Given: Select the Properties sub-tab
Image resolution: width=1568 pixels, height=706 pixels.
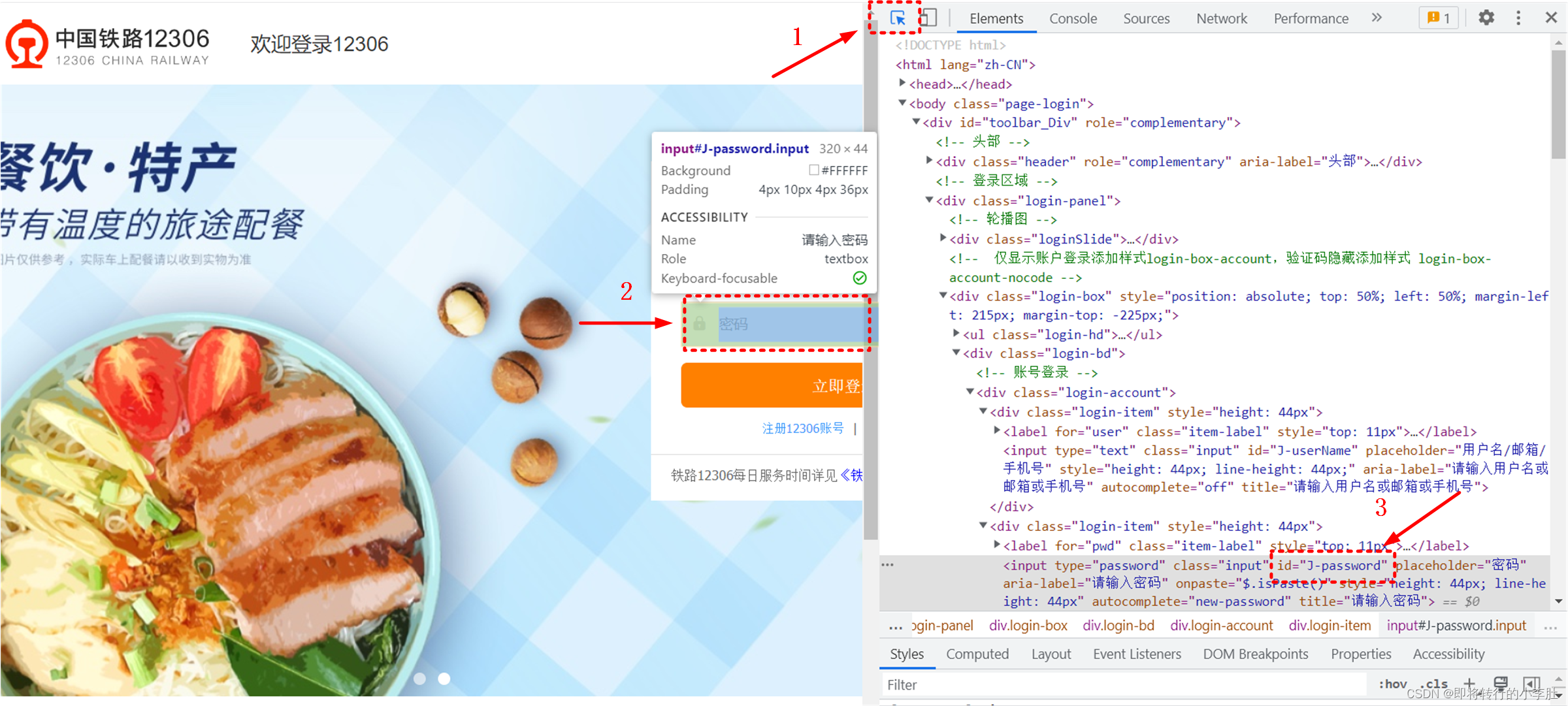Looking at the screenshot, I should pos(1361,654).
